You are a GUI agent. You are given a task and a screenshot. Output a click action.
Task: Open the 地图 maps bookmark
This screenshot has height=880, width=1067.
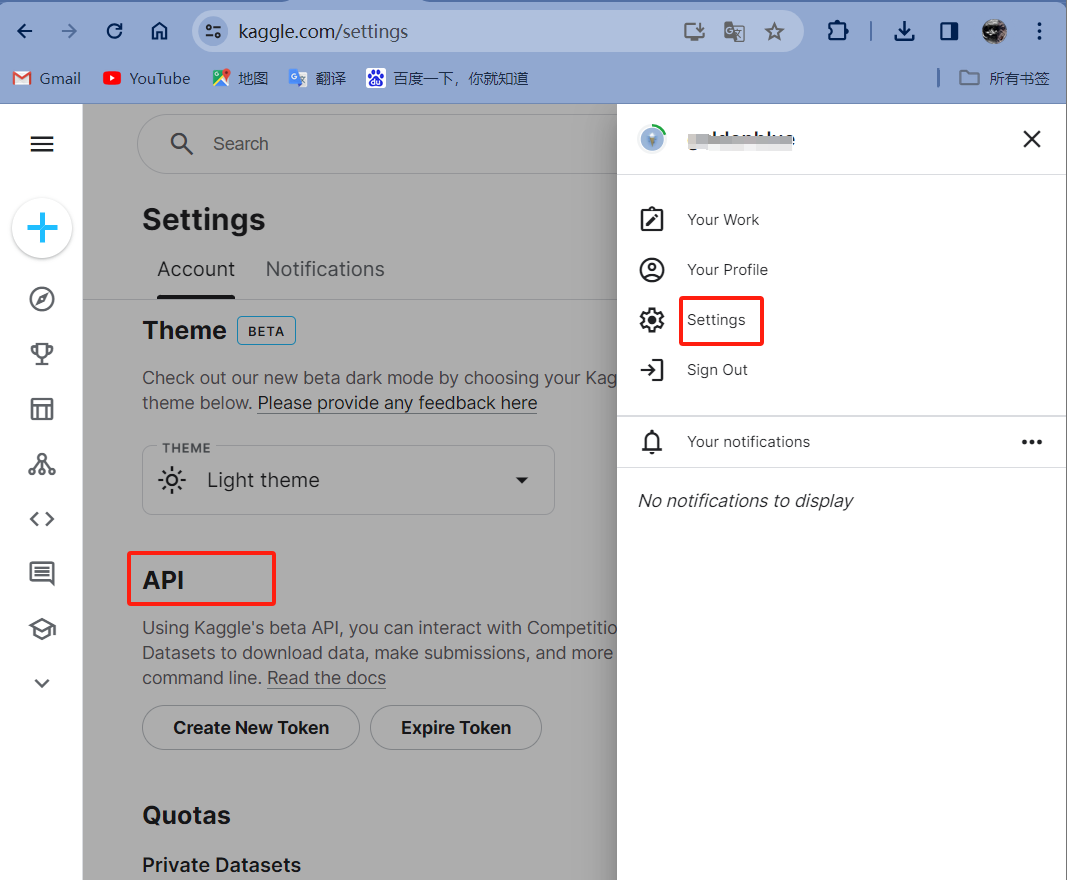(x=240, y=79)
